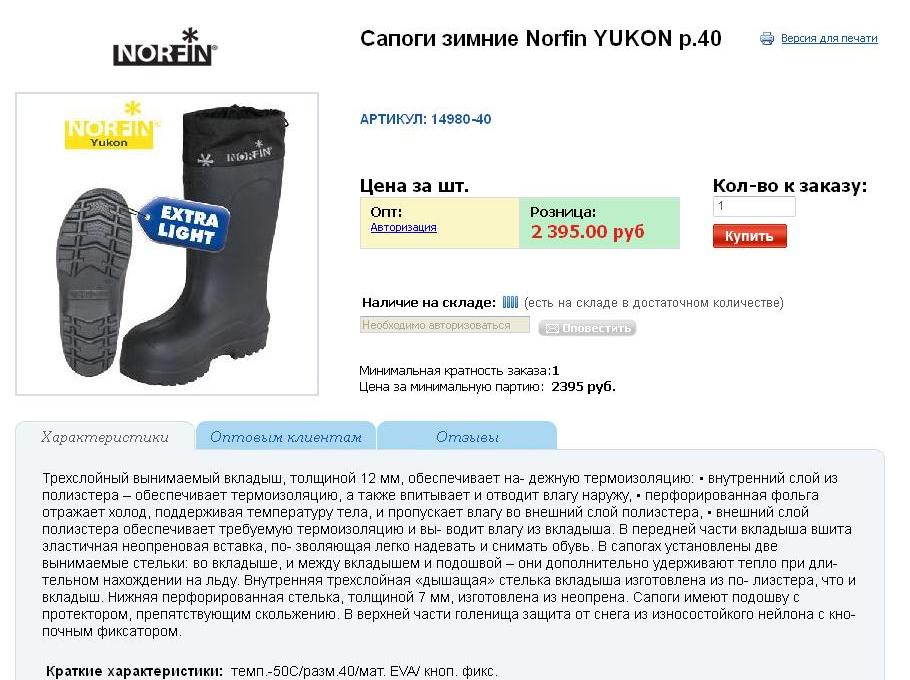Click the Yukon boot product image

(167, 244)
